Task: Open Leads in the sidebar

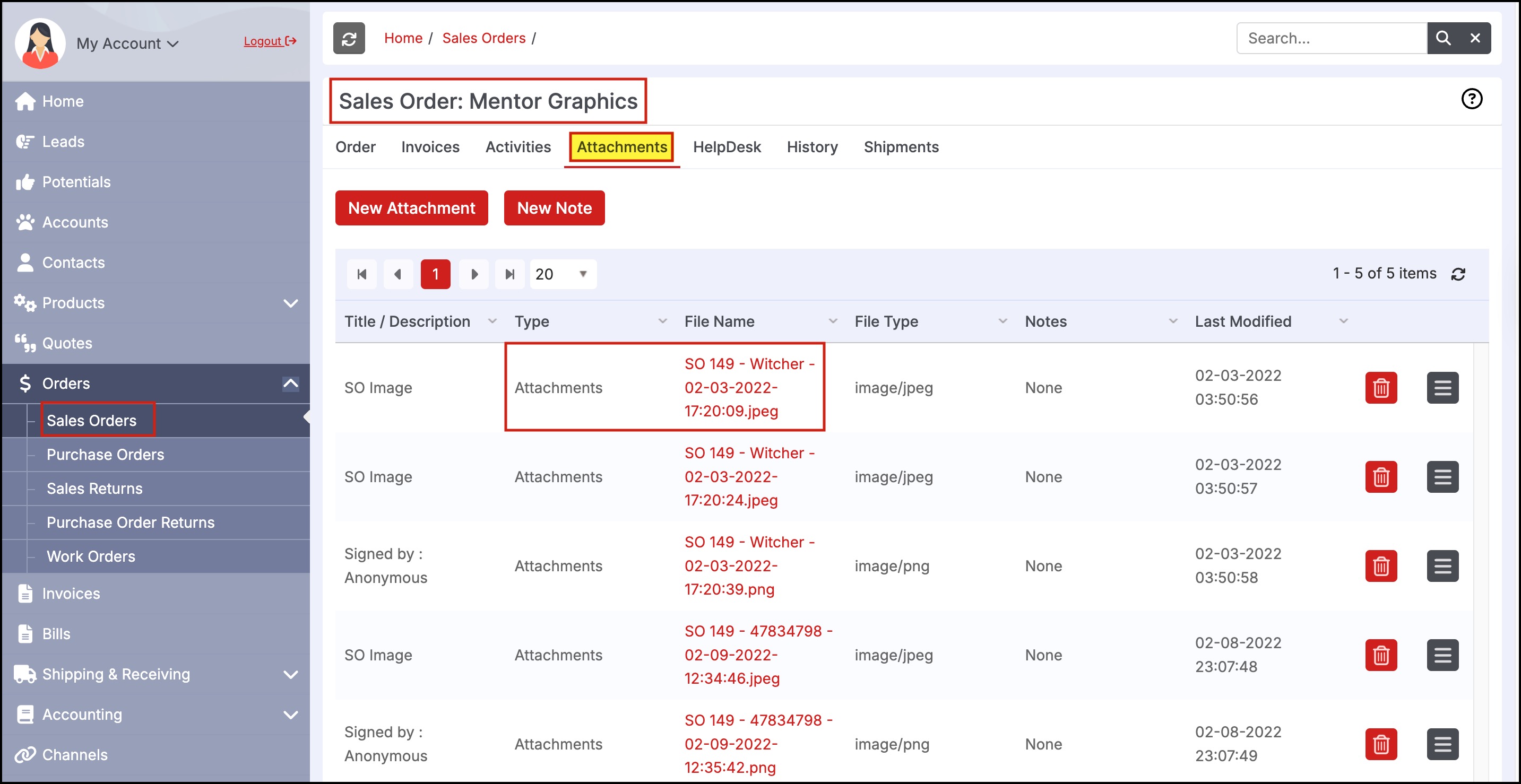Action: tap(156, 142)
